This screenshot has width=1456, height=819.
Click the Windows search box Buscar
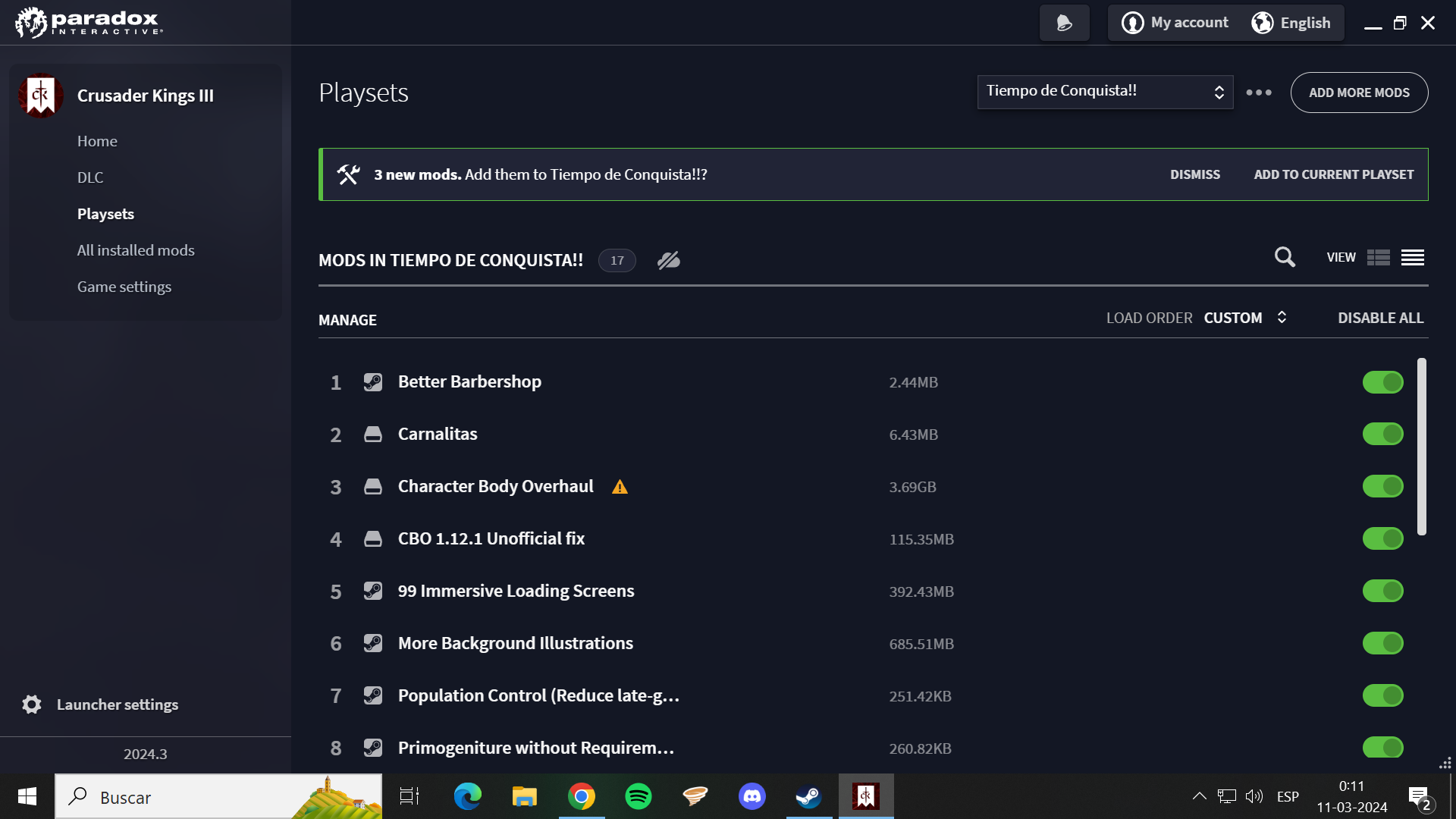tap(218, 796)
